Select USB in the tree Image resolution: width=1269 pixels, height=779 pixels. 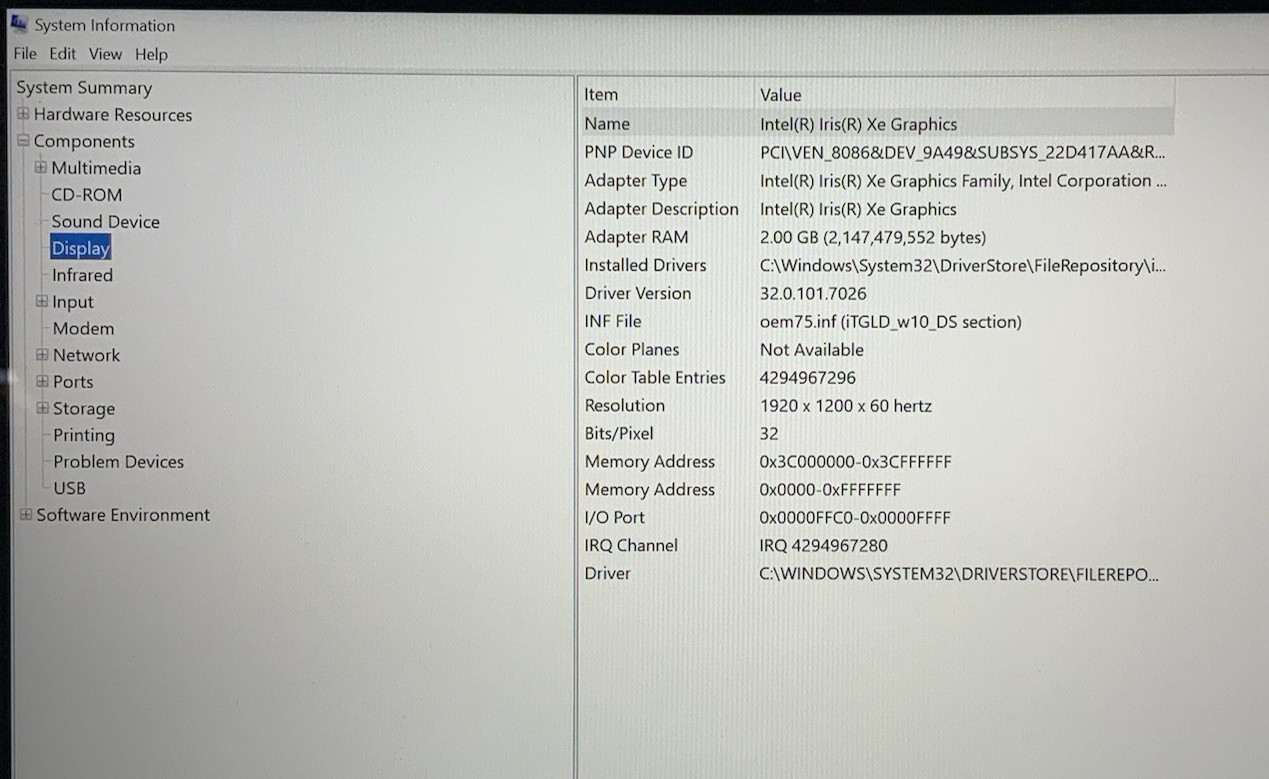(70, 488)
